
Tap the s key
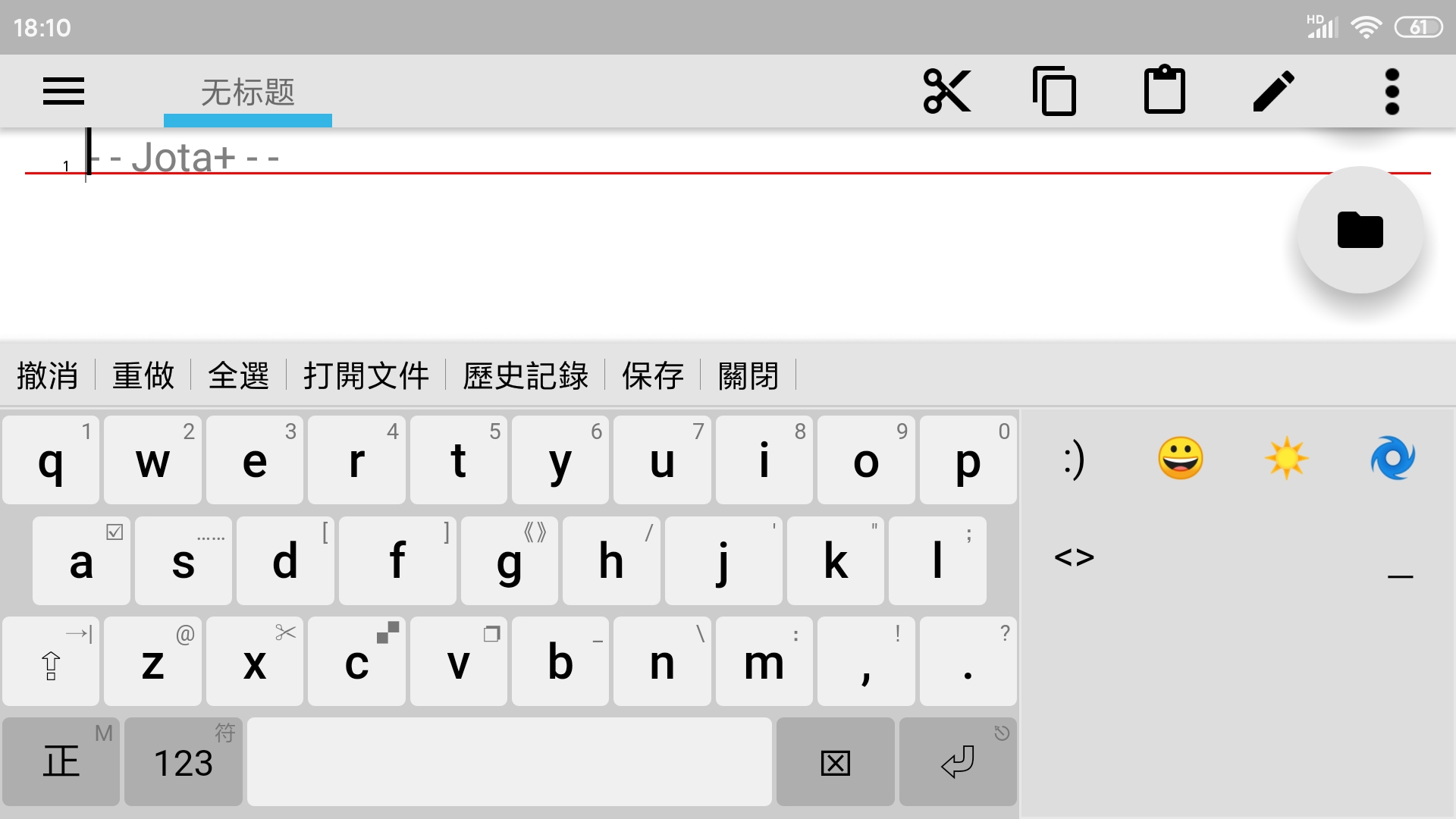[184, 561]
